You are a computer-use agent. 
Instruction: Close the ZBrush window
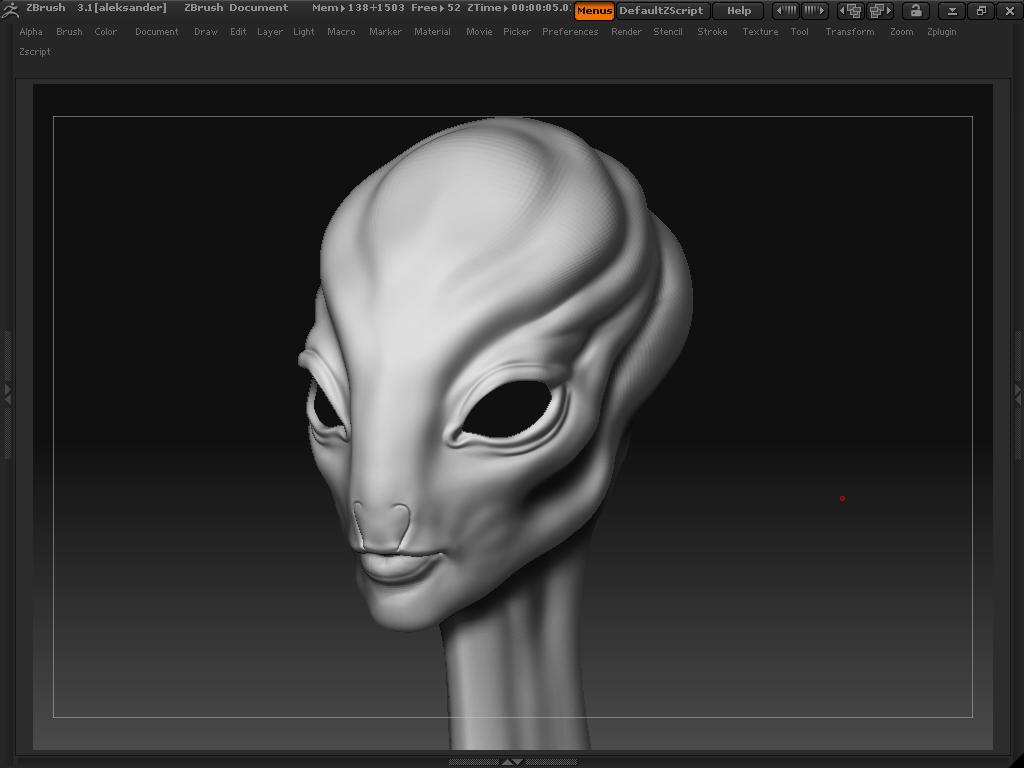click(1009, 10)
